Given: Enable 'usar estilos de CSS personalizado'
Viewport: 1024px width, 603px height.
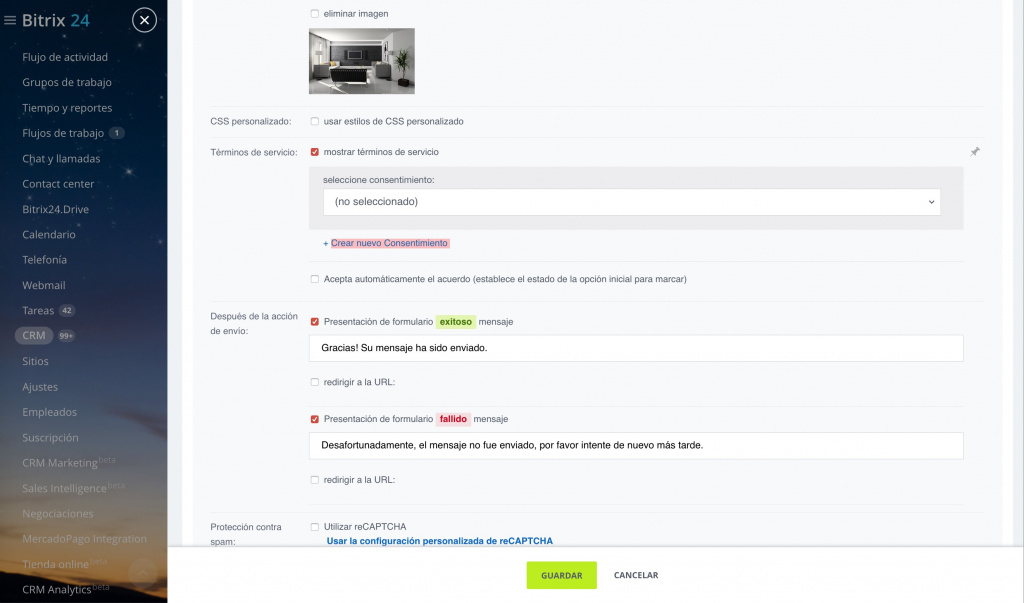Looking at the screenshot, I should 315,122.
